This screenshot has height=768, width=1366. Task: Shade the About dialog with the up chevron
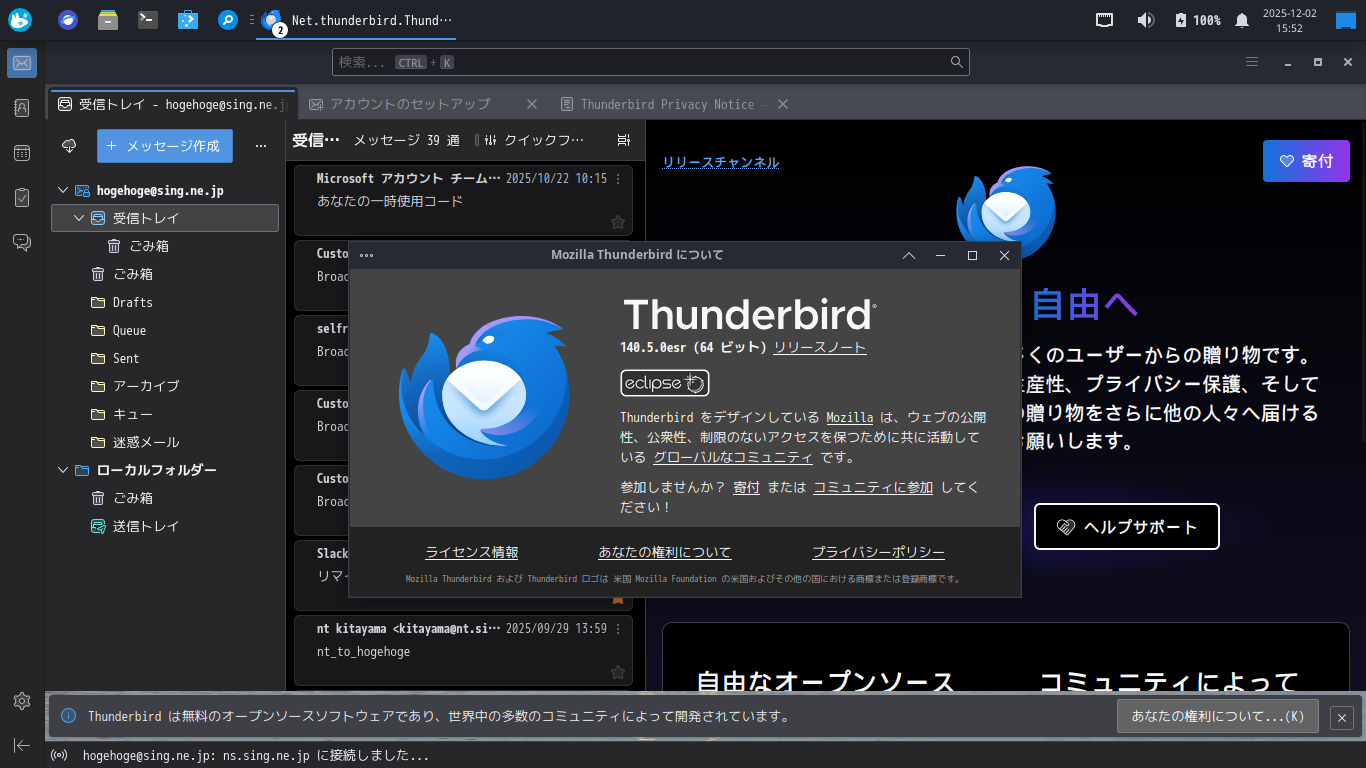tap(909, 255)
